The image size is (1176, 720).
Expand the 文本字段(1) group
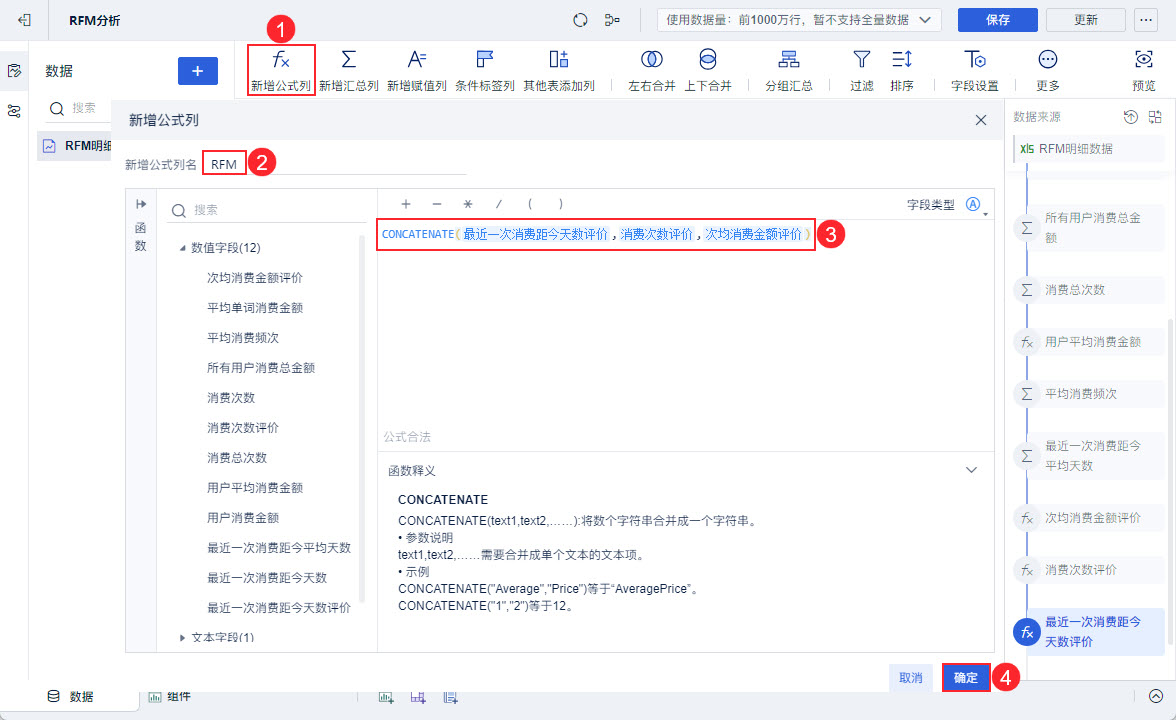pyautogui.click(x=182, y=638)
